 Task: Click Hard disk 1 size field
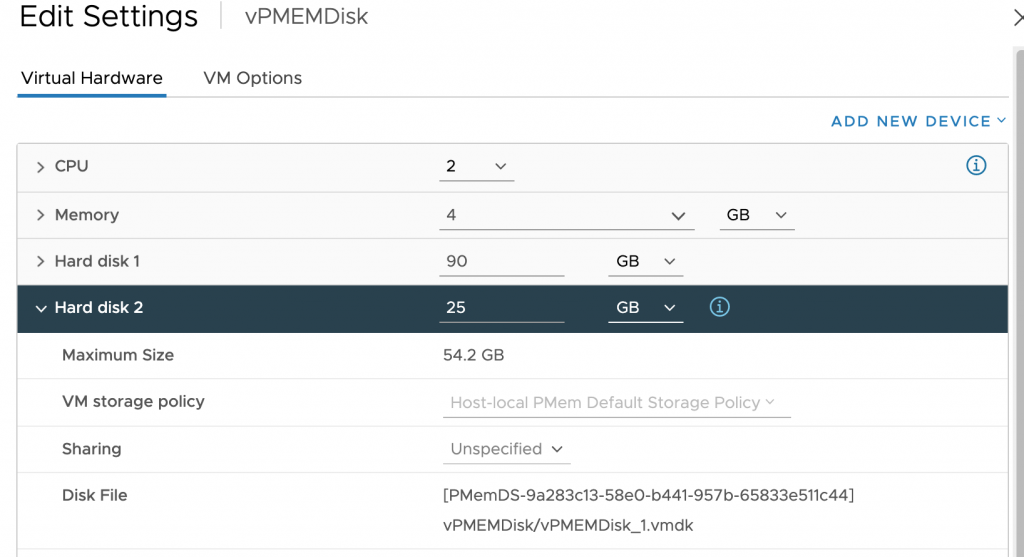[500, 261]
